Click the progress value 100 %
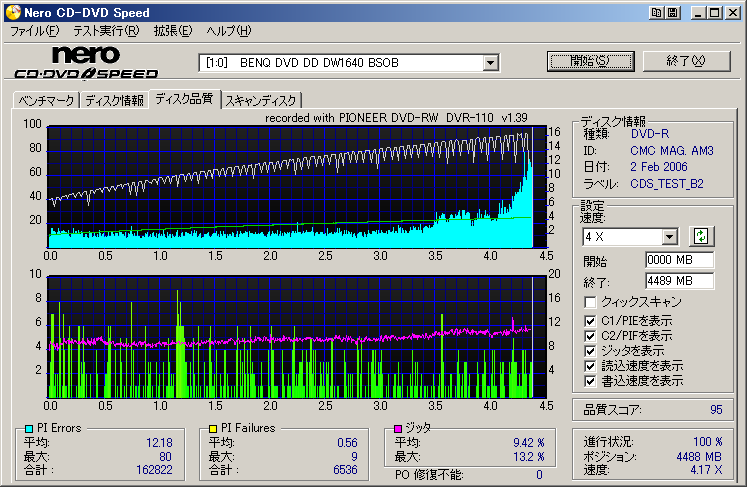Image resolution: width=747 pixels, height=487 pixels. point(707,442)
